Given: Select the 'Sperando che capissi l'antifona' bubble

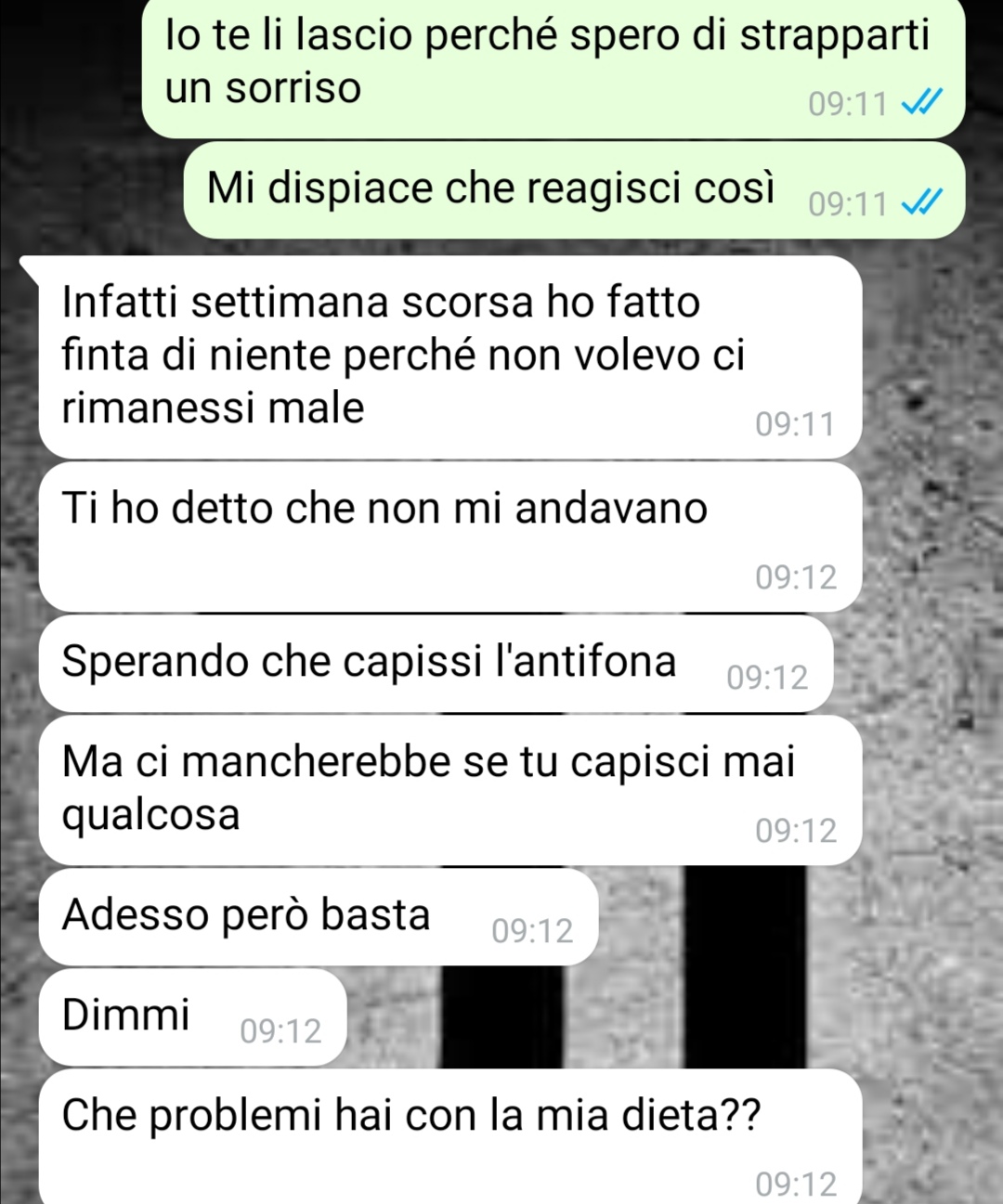Looking at the screenshot, I should click(x=436, y=663).
